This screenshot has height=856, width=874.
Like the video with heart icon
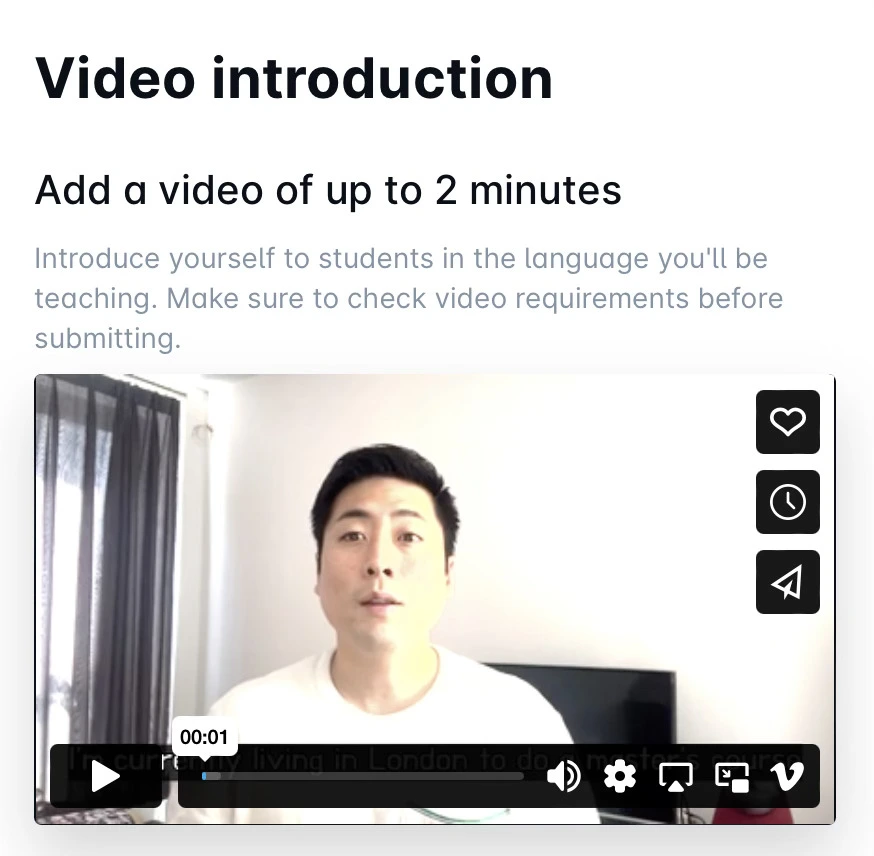point(788,422)
